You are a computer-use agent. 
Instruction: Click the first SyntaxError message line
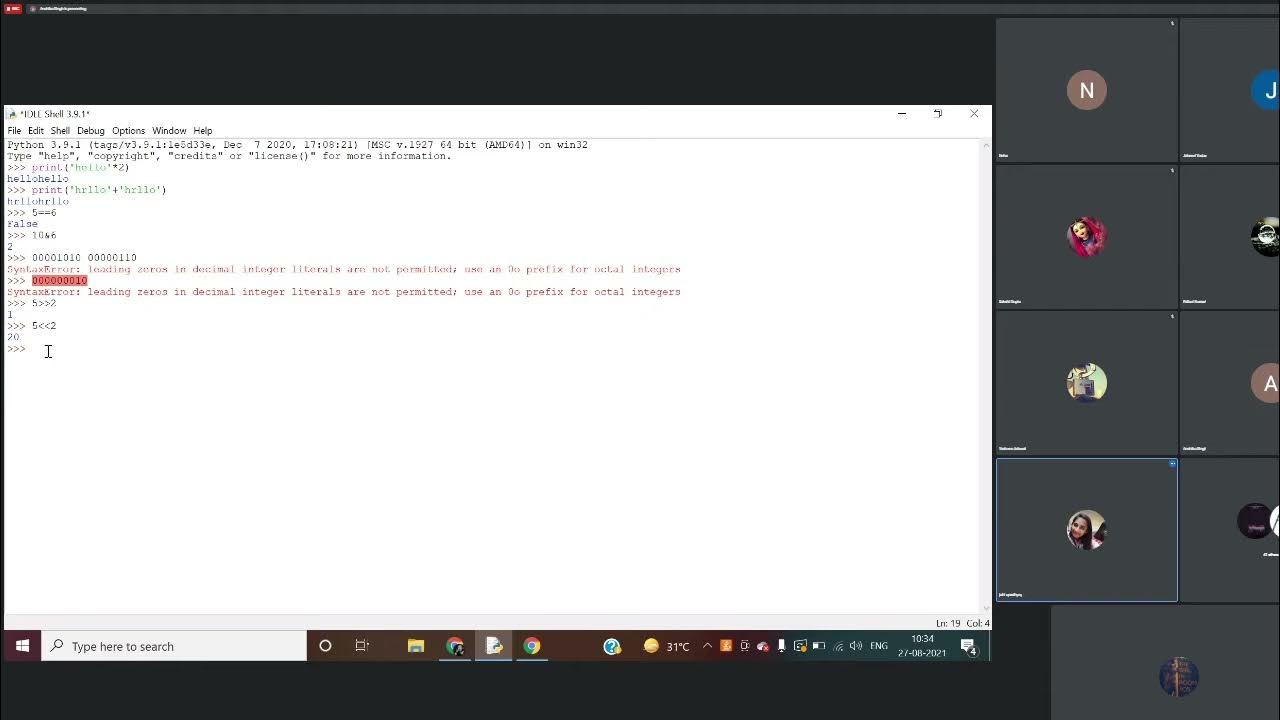(x=344, y=269)
